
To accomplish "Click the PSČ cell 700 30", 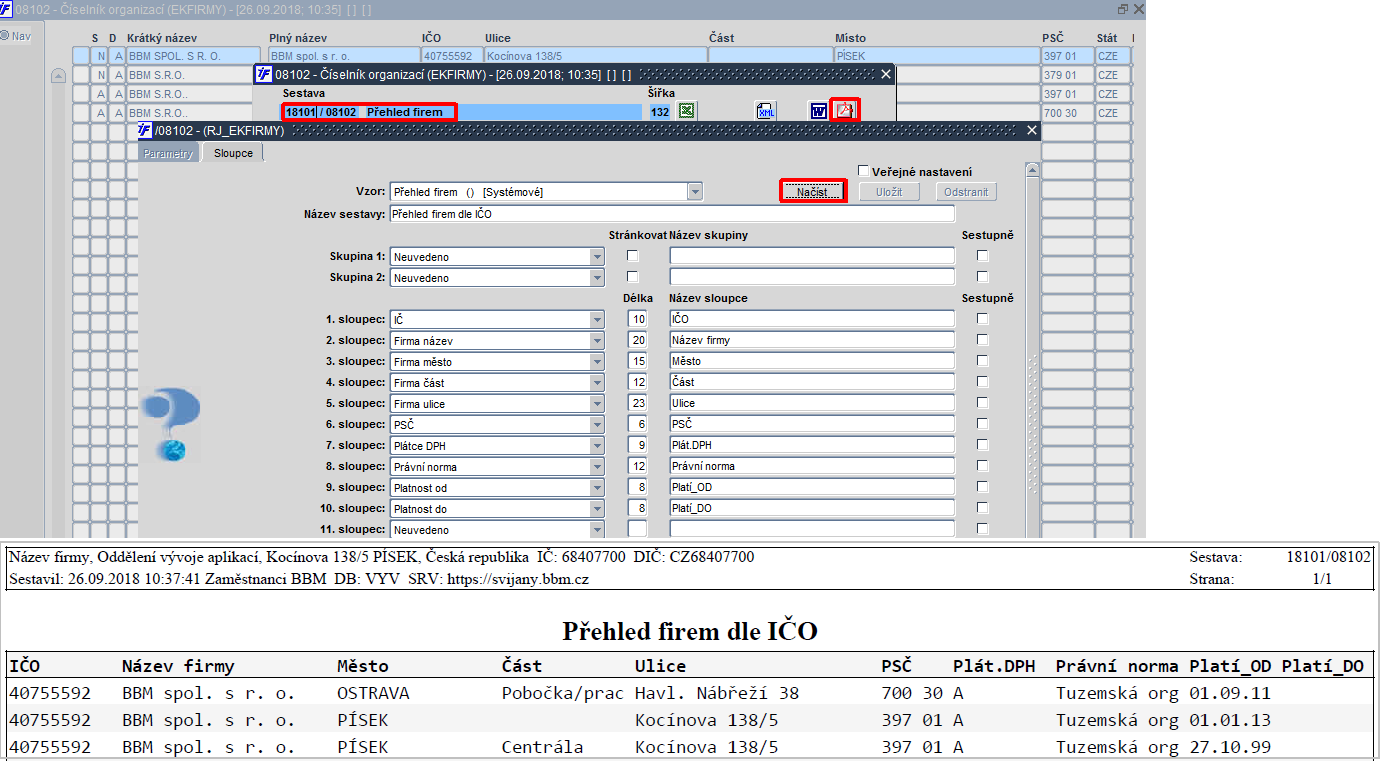I will pyautogui.click(x=1066, y=113).
